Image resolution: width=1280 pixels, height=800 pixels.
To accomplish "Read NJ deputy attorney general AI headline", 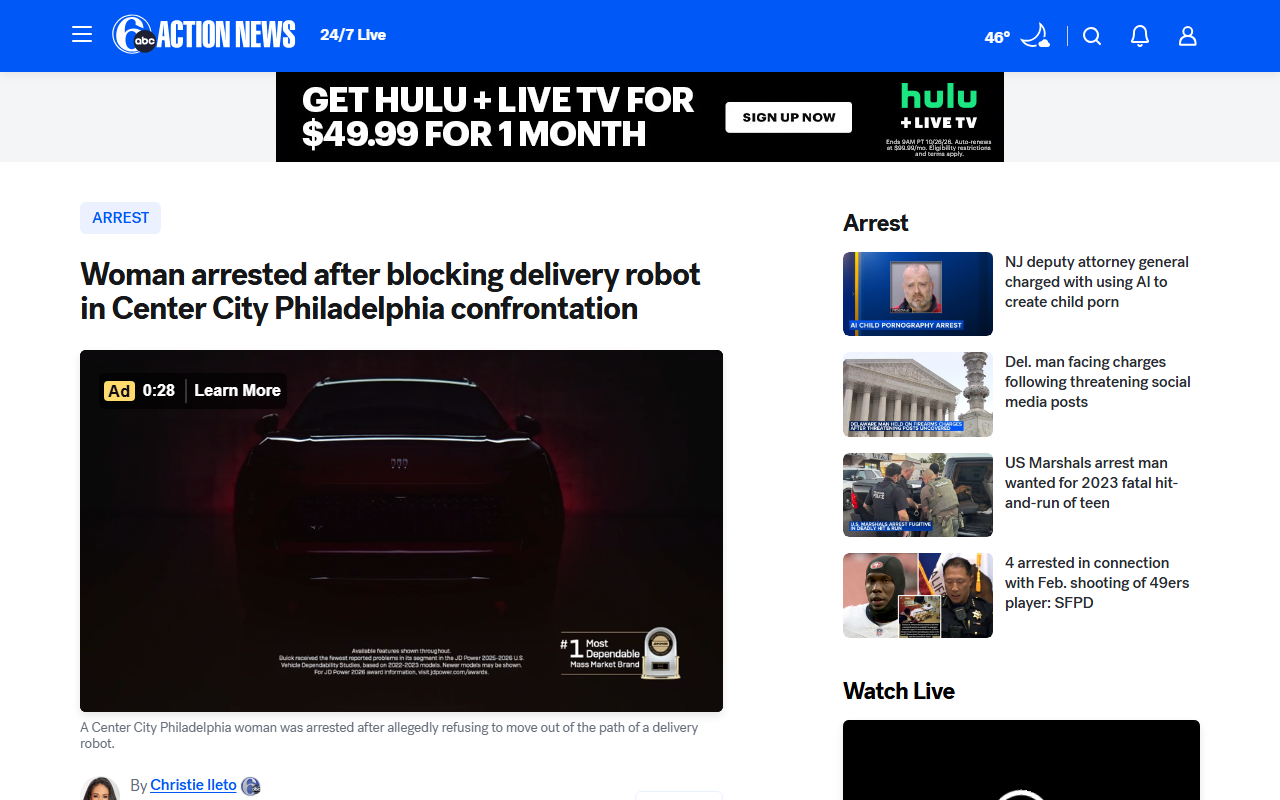I will pos(1097,282).
